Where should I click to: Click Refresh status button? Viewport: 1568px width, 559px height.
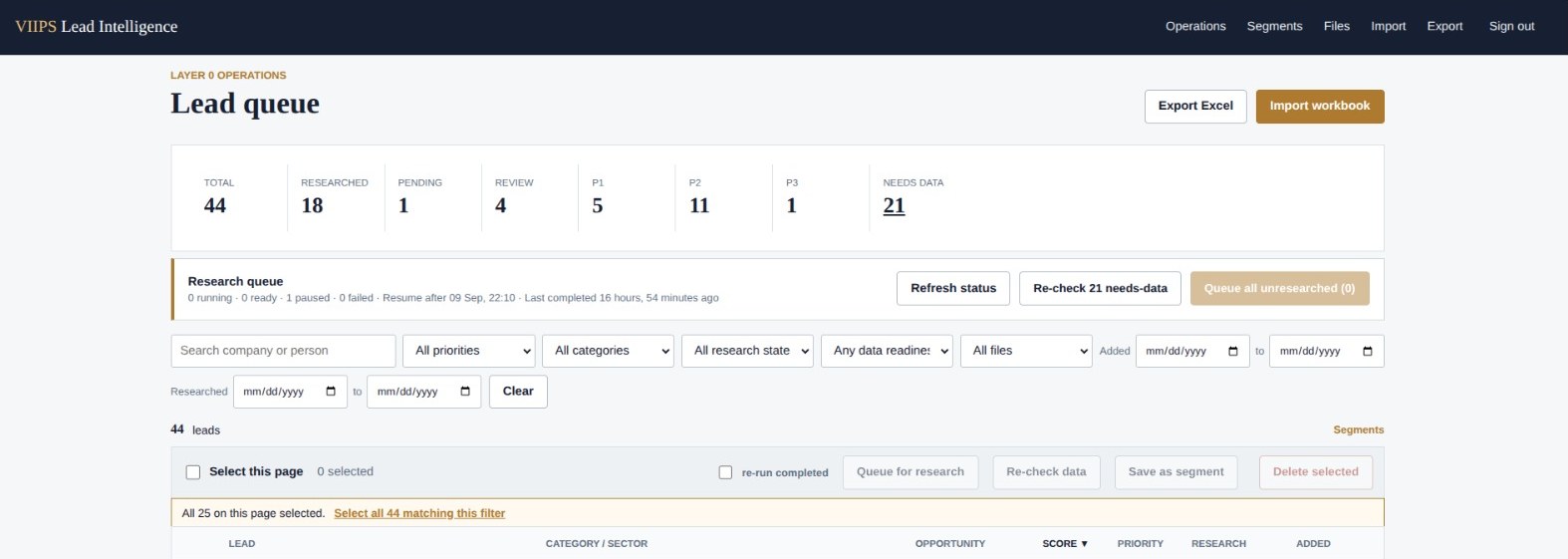pos(953,288)
